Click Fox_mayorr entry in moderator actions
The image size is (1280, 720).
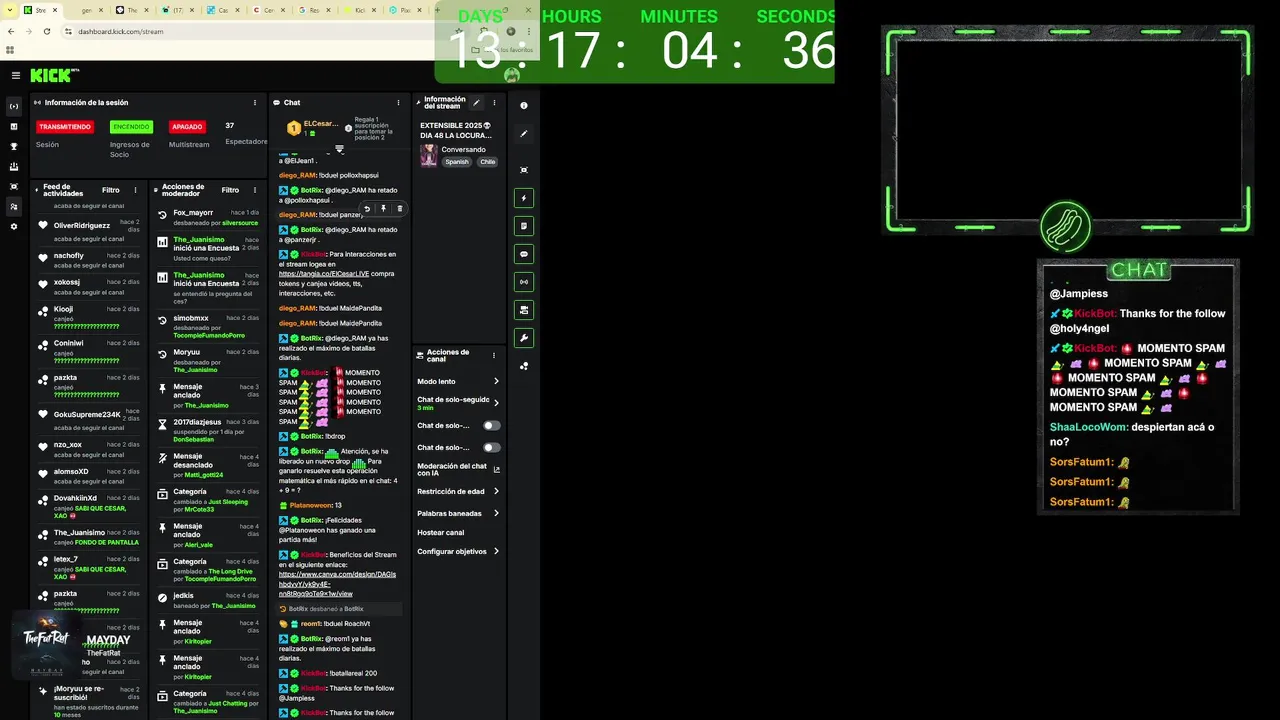pos(193,213)
